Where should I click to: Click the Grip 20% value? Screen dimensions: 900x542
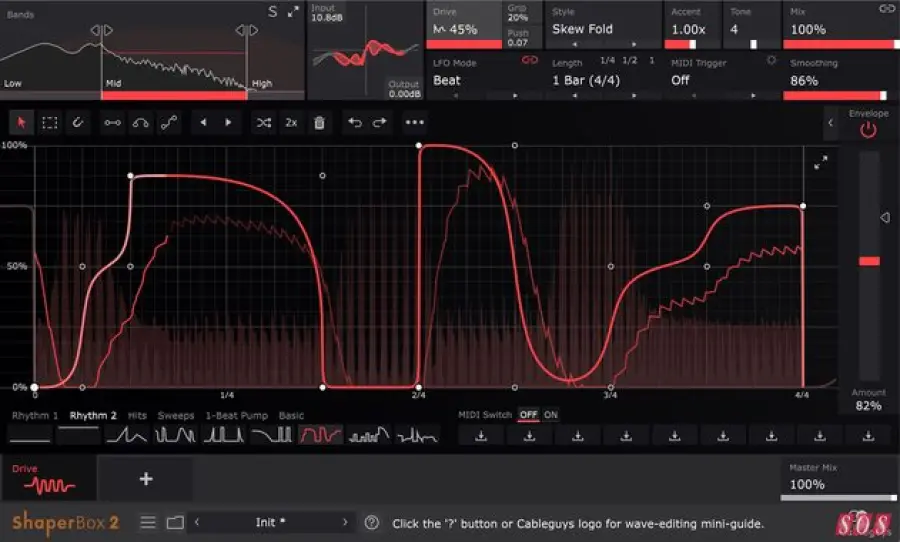[x=518, y=17]
